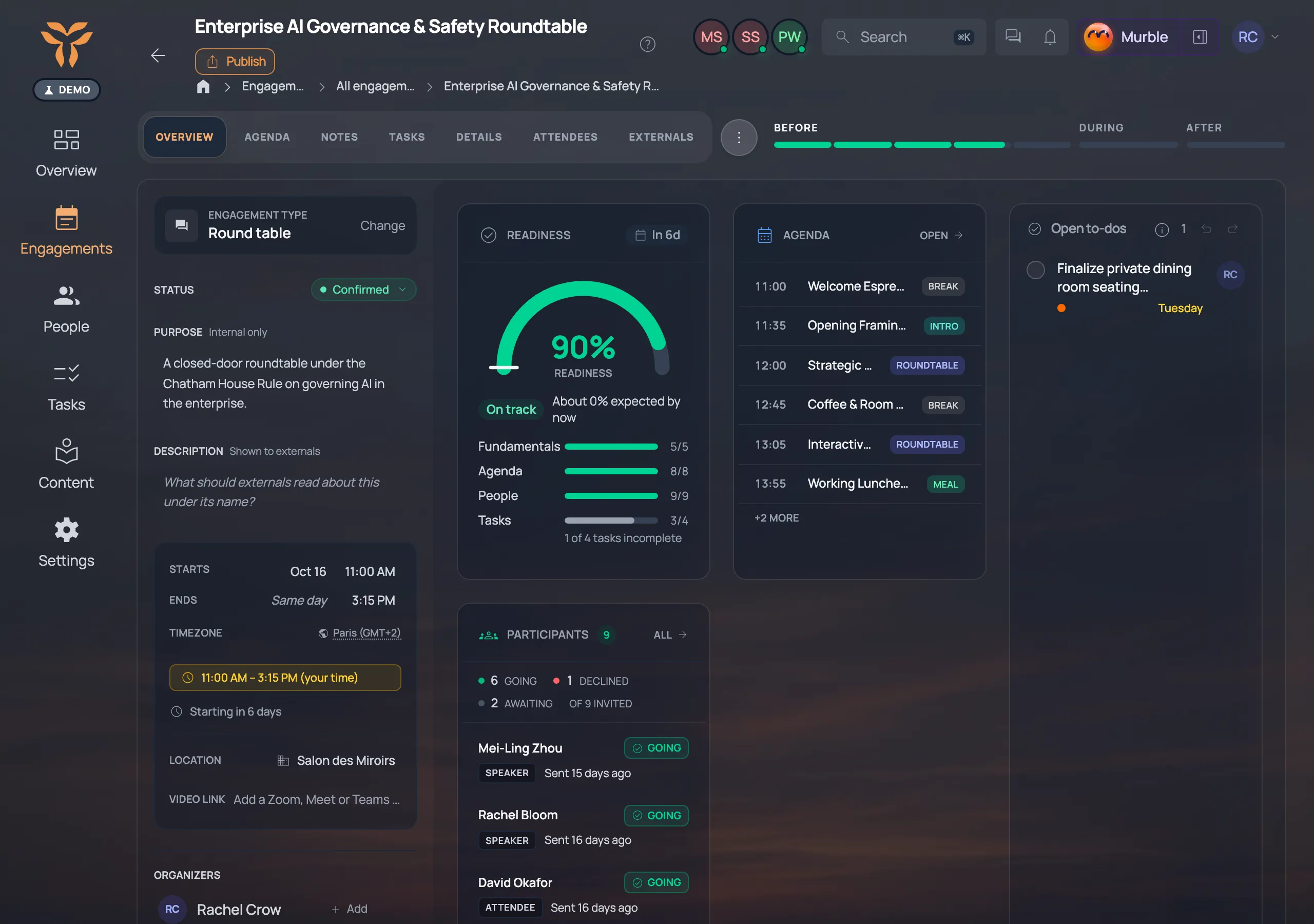Check off Finalize private dining room seating
The image size is (1314, 924).
1035,269
